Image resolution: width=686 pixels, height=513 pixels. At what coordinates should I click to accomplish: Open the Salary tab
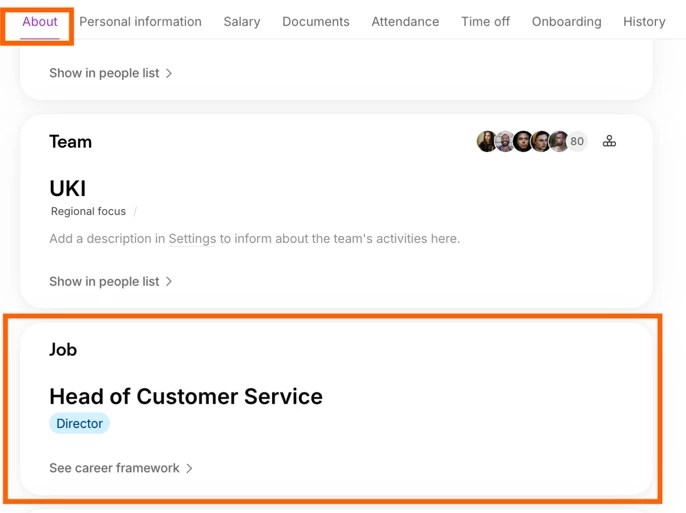(242, 22)
